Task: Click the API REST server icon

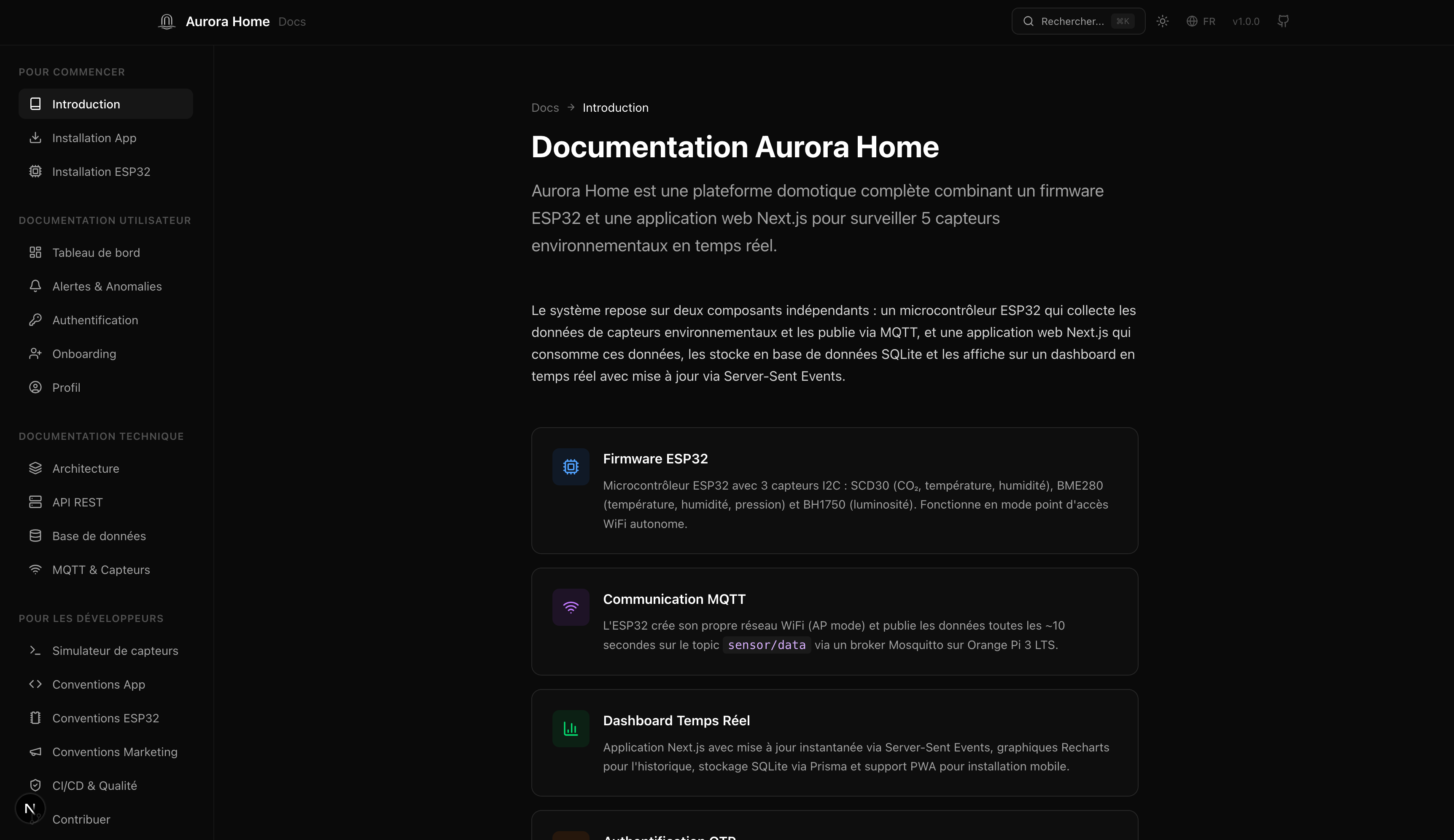Action: 35,502
